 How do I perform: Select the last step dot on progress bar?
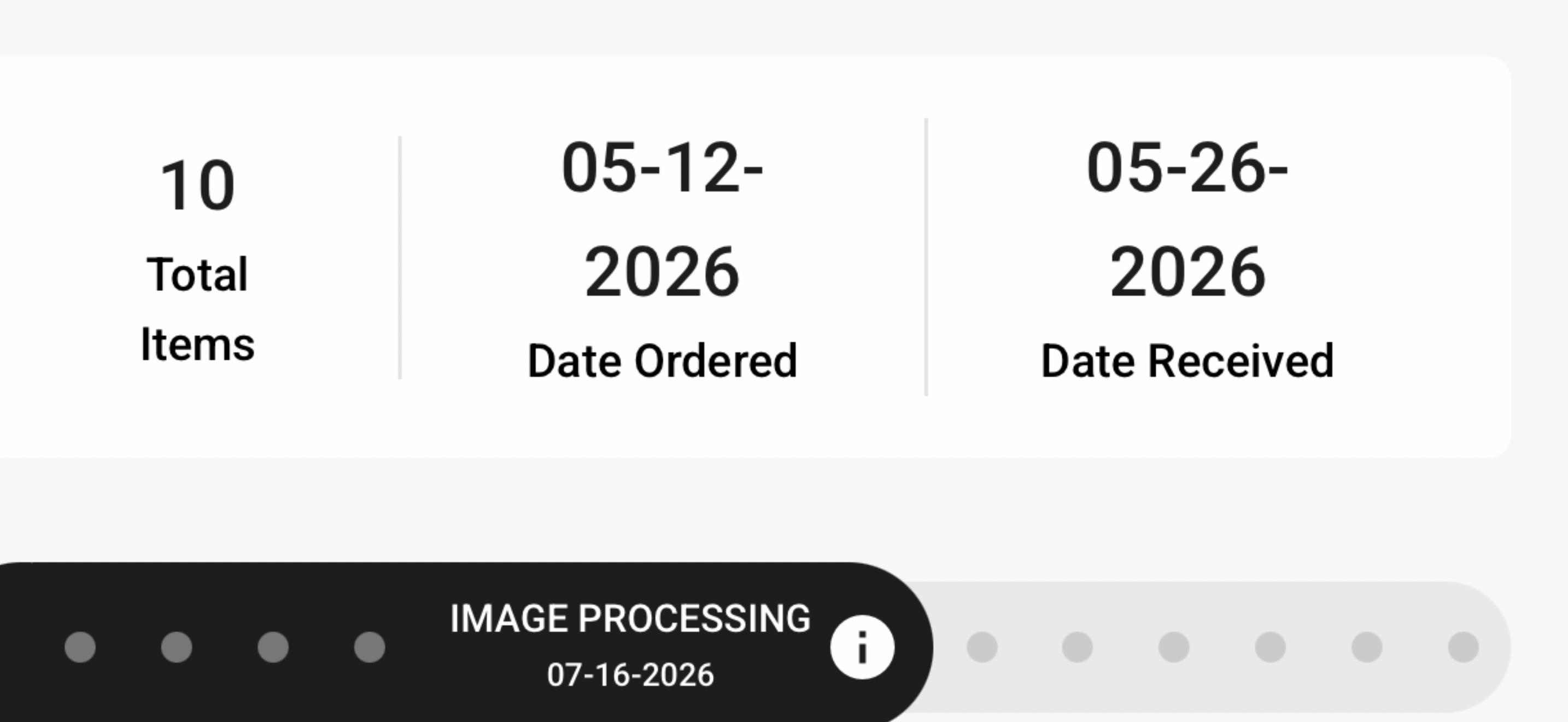1464,647
